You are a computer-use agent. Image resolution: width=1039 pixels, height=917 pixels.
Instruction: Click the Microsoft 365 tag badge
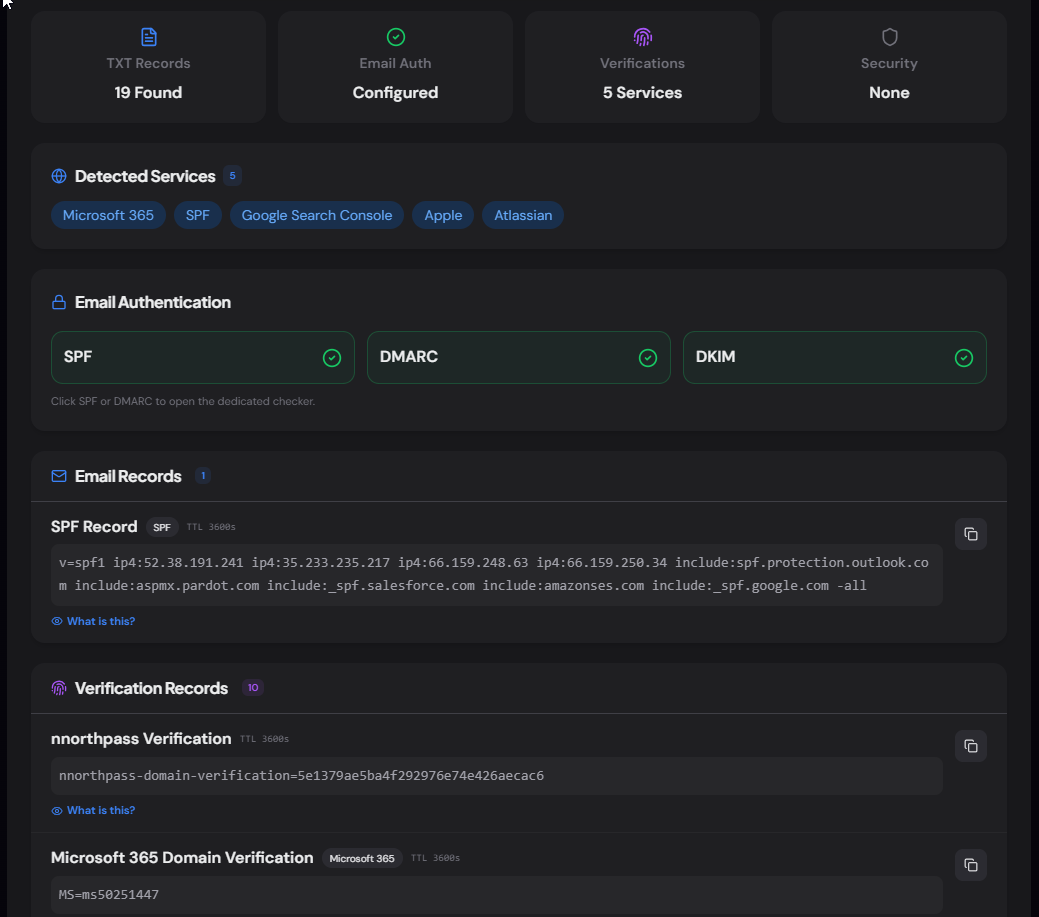(x=362, y=858)
